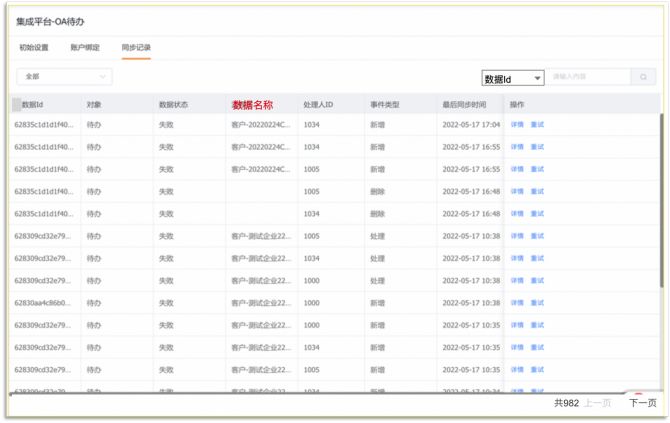Click the 最后同步时间 column header
This screenshot has height=423, width=670.
(464, 104)
